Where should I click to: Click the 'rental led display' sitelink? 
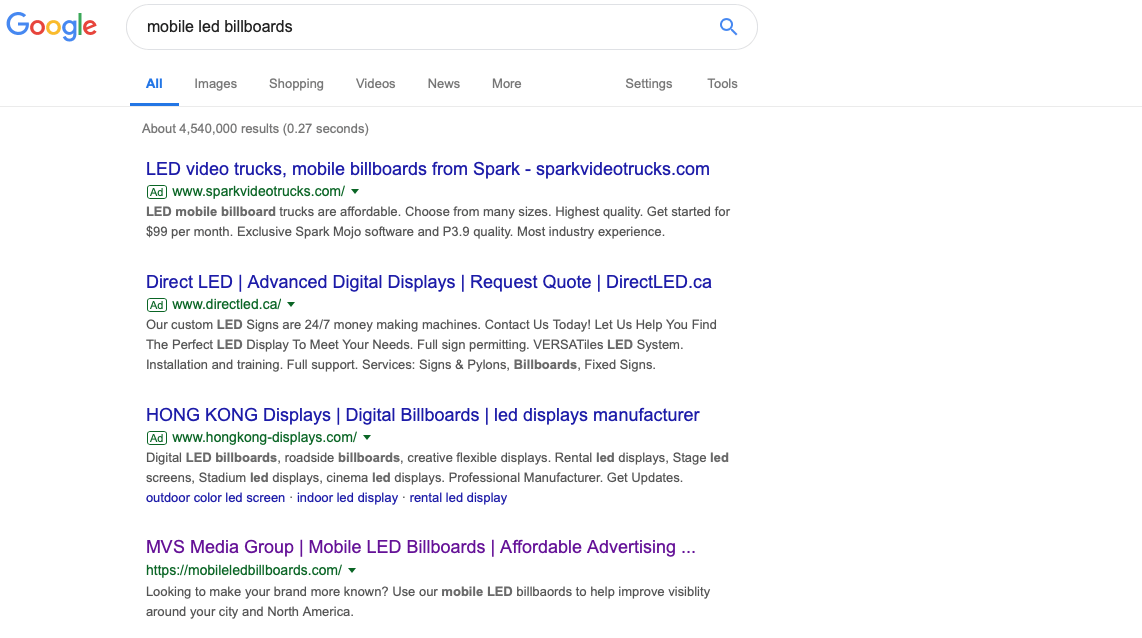pos(458,498)
